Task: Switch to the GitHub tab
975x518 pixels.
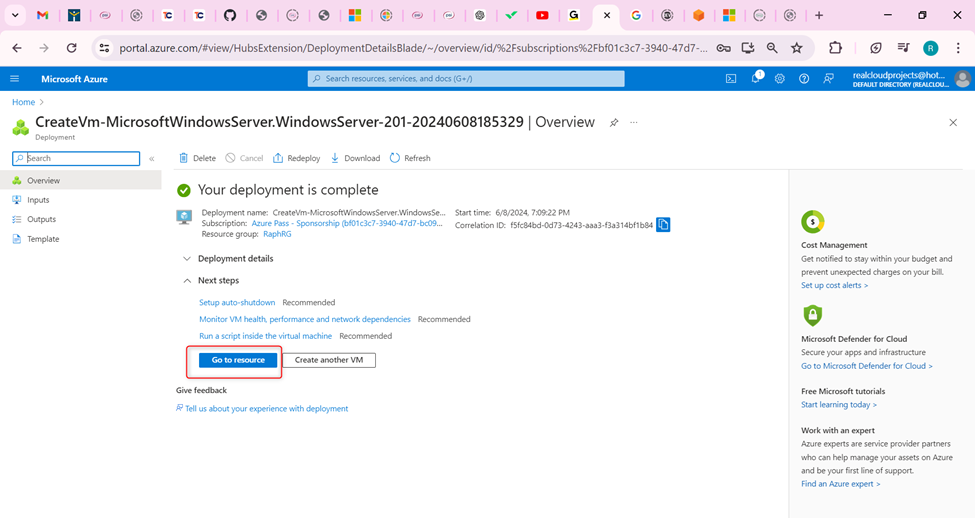Action: click(230, 16)
